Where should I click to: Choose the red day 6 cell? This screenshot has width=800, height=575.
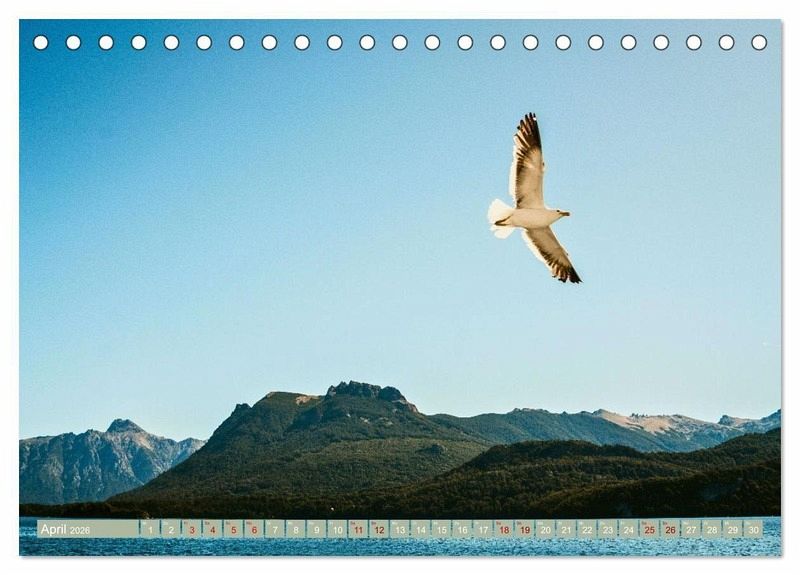[254, 529]
